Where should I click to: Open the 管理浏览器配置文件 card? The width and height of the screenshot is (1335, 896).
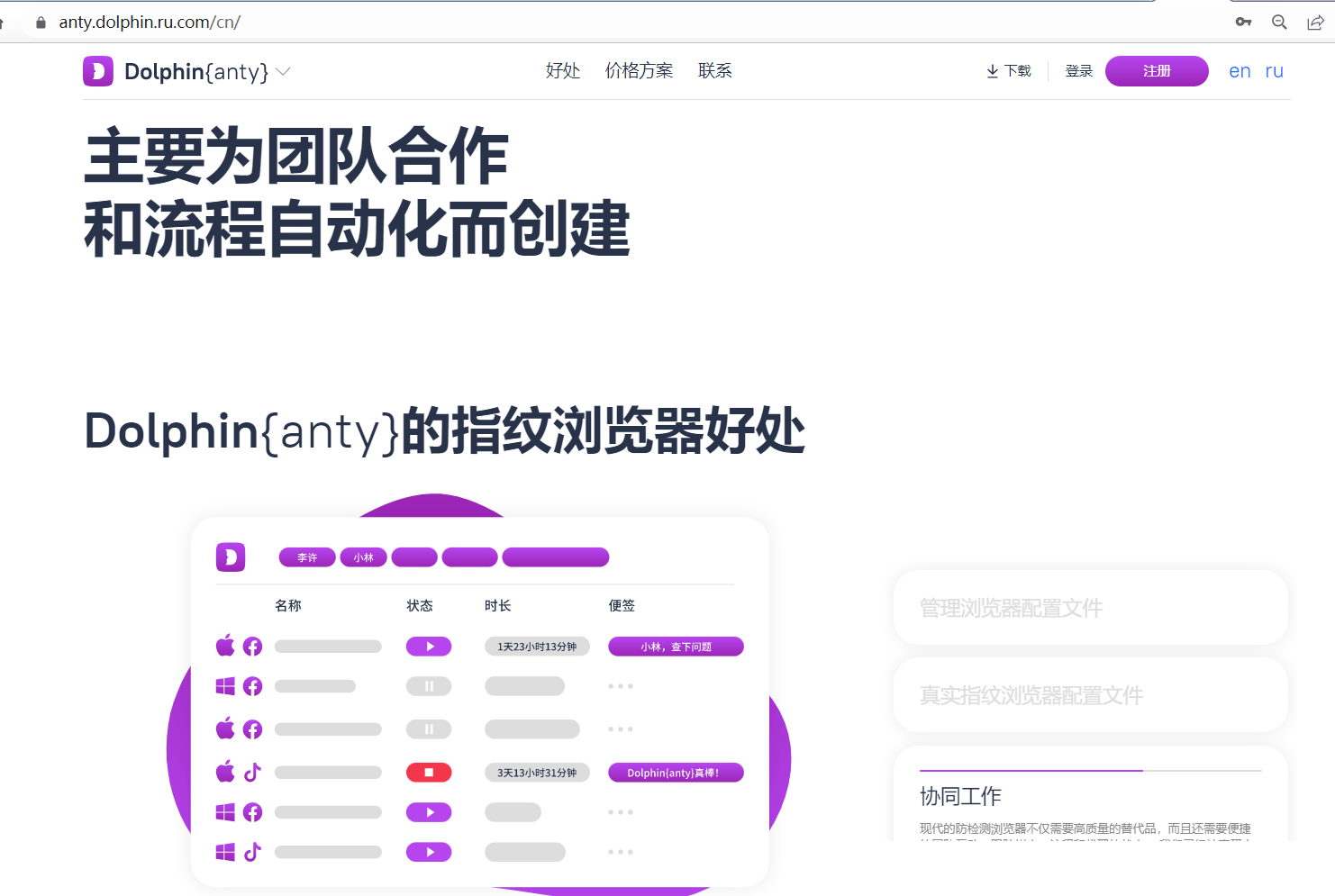coord(1091,608)
